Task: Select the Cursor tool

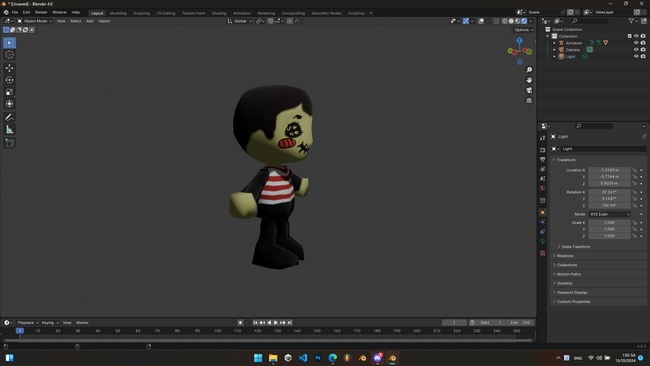Action: 10,55
